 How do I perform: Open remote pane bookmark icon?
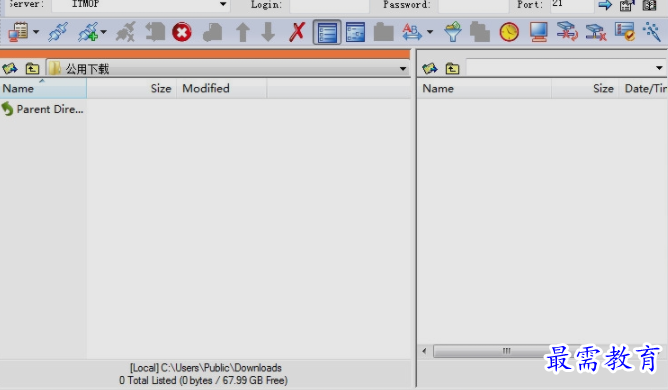pyautogui.click(x=430, y=68)
